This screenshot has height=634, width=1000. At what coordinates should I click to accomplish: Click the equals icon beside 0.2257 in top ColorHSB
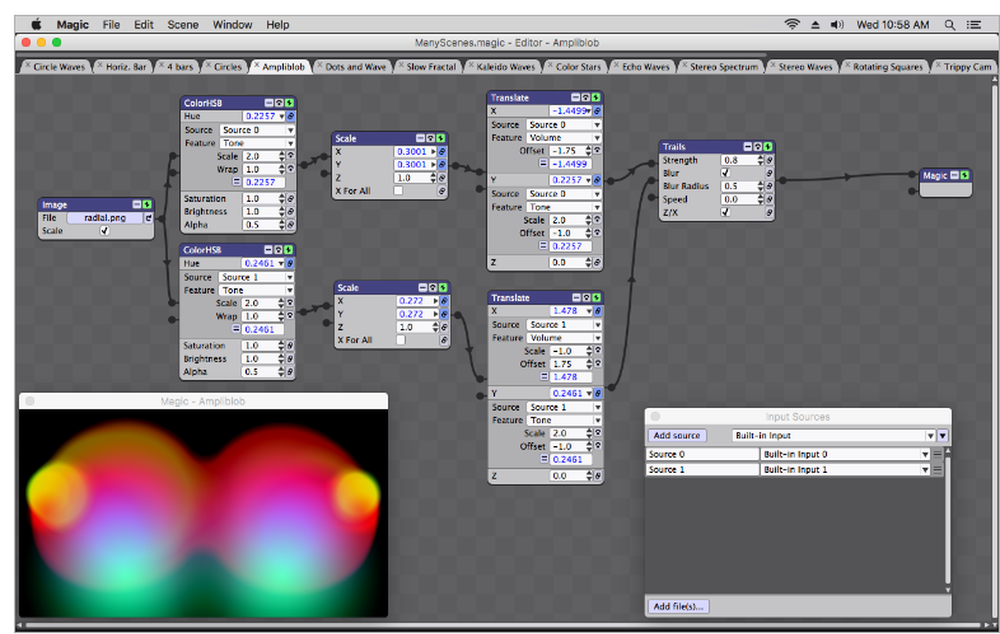(x=236, y=182)
